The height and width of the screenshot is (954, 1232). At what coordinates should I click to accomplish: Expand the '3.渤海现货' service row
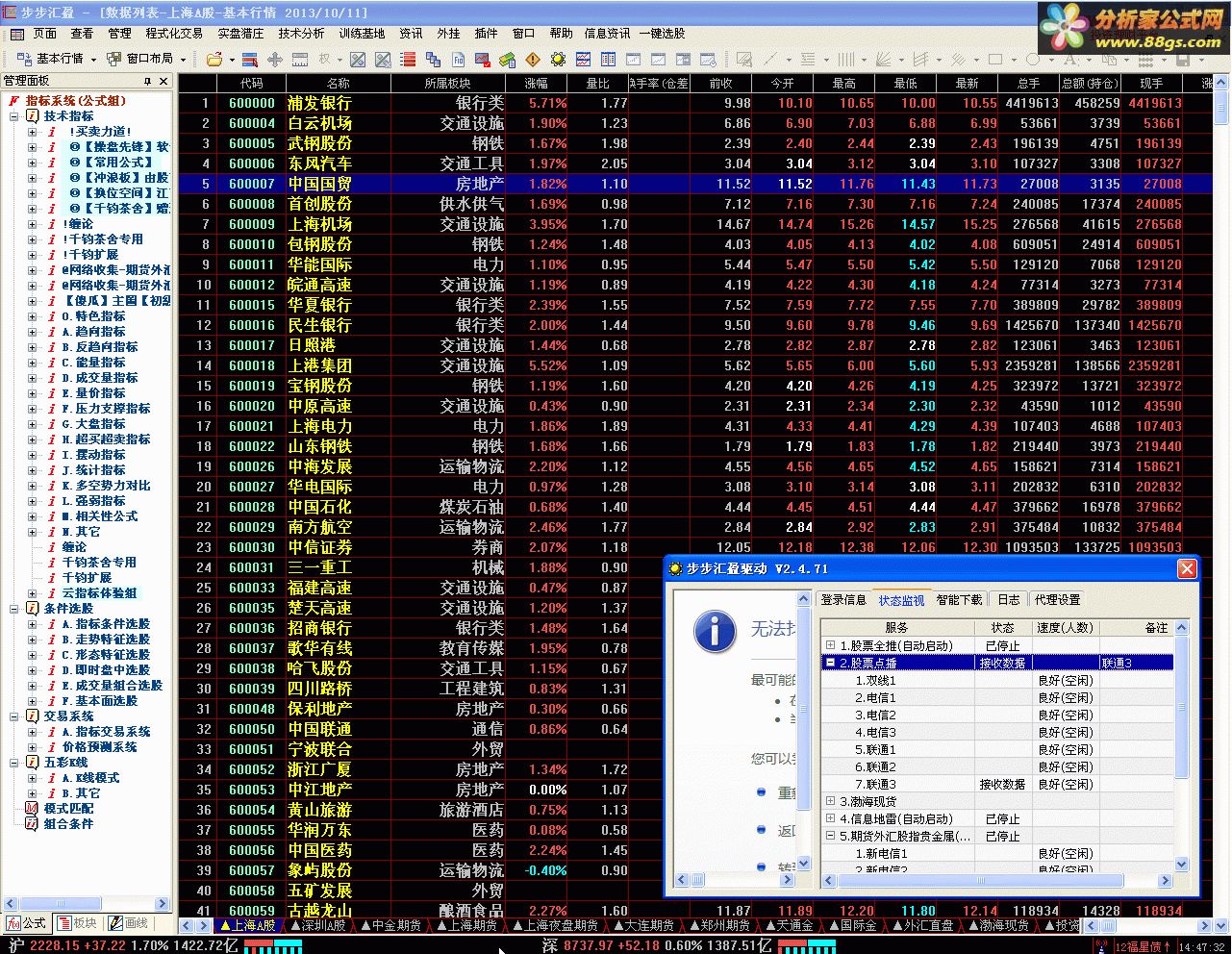pyautogui.click(x=830, y=801)
